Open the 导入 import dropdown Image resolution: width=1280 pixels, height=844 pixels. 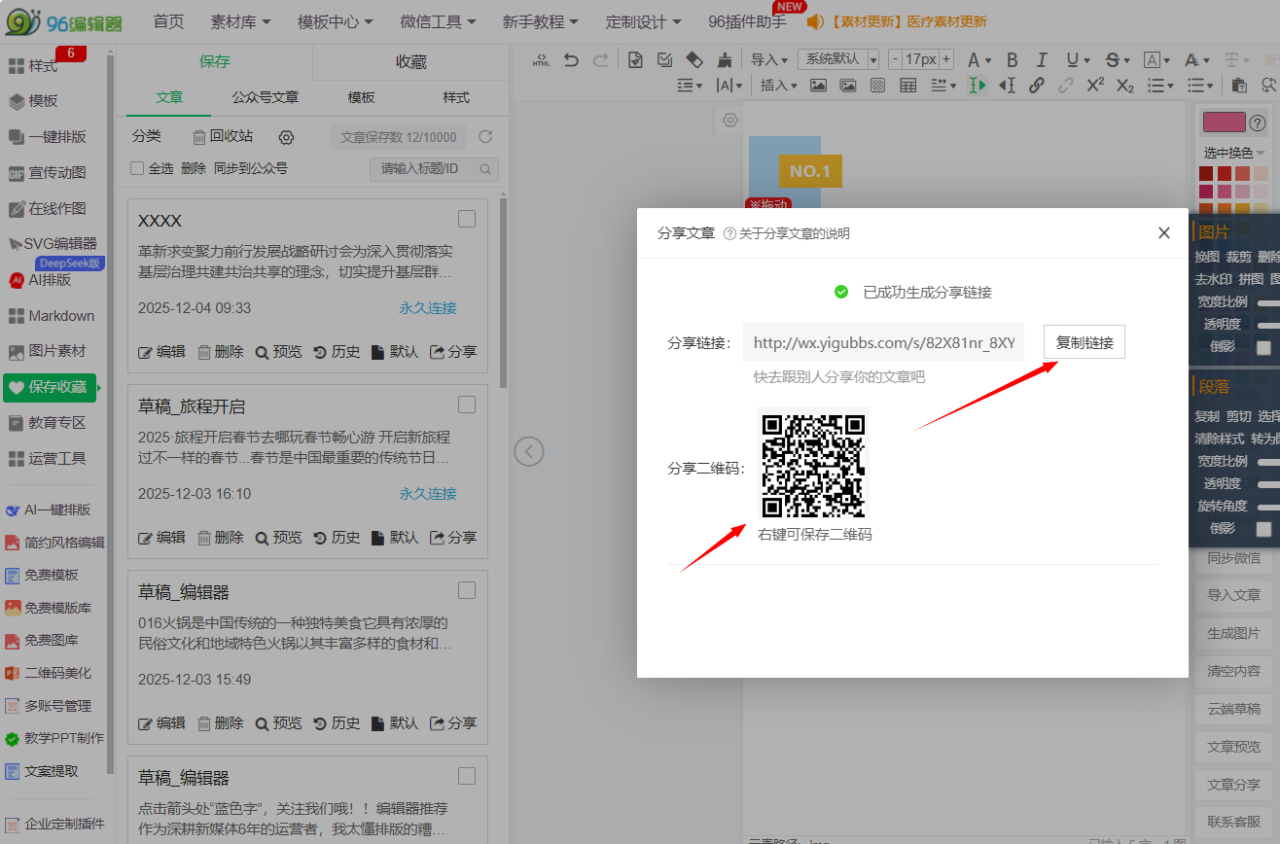coord(769,60)
